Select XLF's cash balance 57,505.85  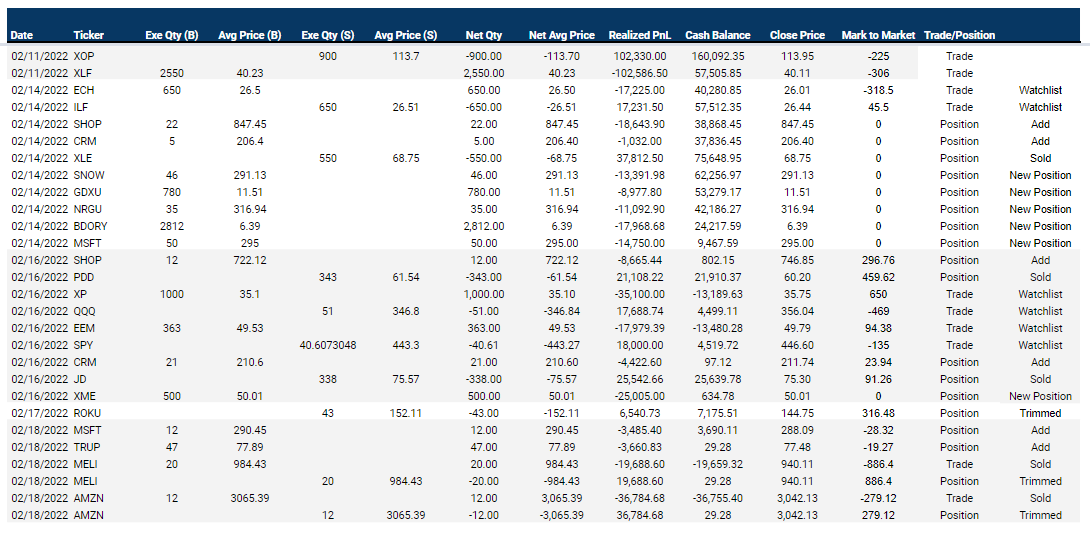pyautogui.click(x=714, y=73)
